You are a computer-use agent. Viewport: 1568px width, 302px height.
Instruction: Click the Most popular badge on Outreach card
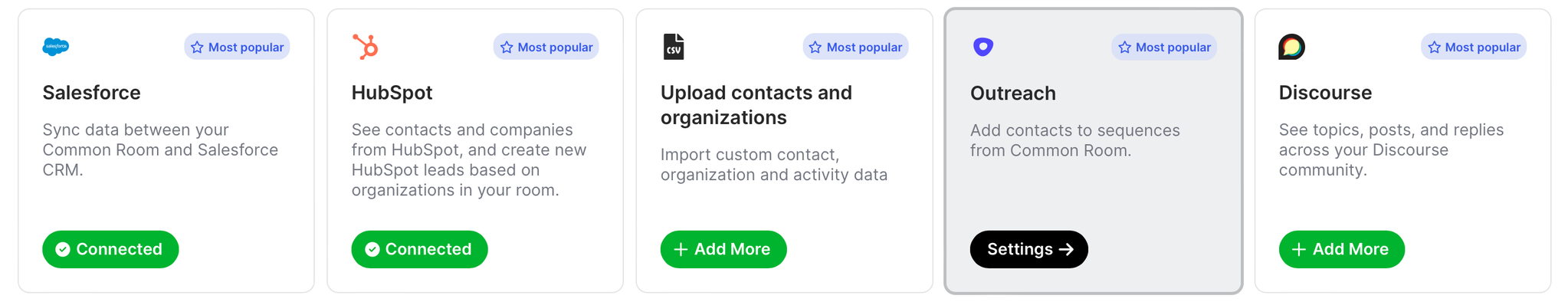tap(1164, 47)
